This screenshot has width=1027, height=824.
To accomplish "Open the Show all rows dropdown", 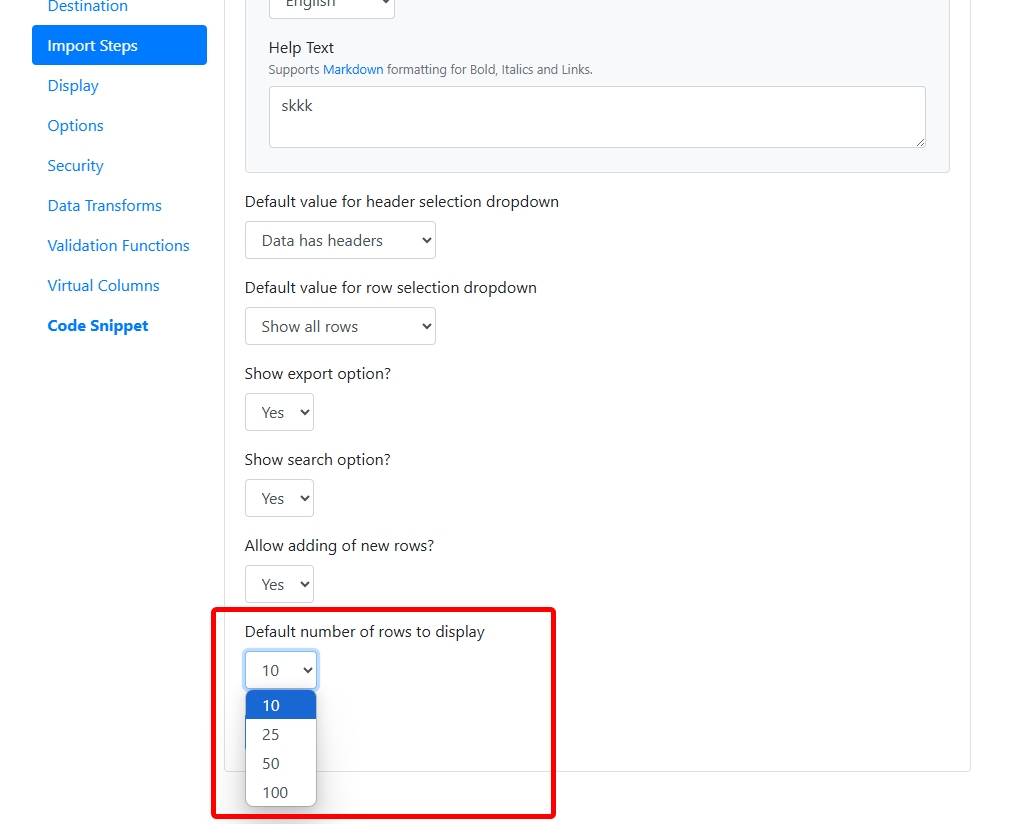I will point(340,326).
